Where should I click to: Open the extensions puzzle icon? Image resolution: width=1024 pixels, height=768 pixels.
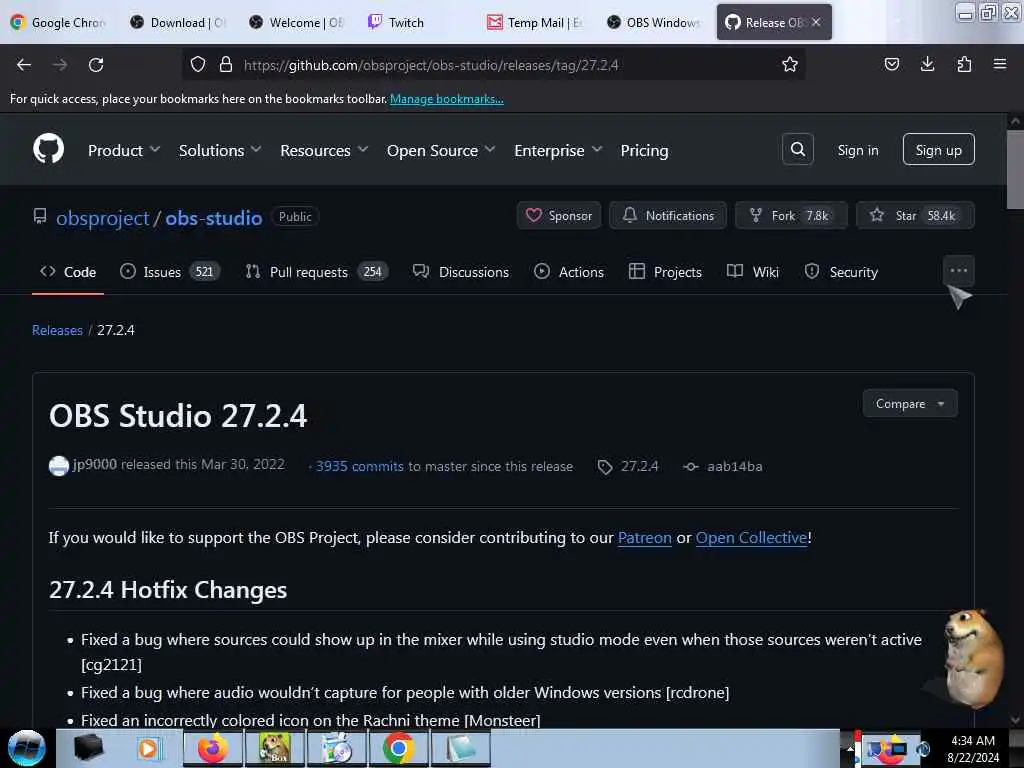pyautogui.click(x=964, y=64)
